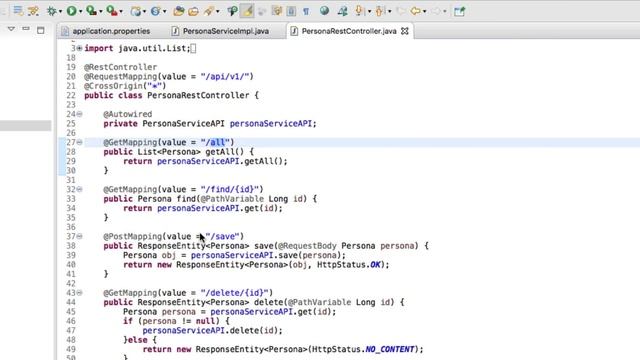This screenshot has width=640, height=360.
Task: Open the web browser globe icon
Action: 324,11
